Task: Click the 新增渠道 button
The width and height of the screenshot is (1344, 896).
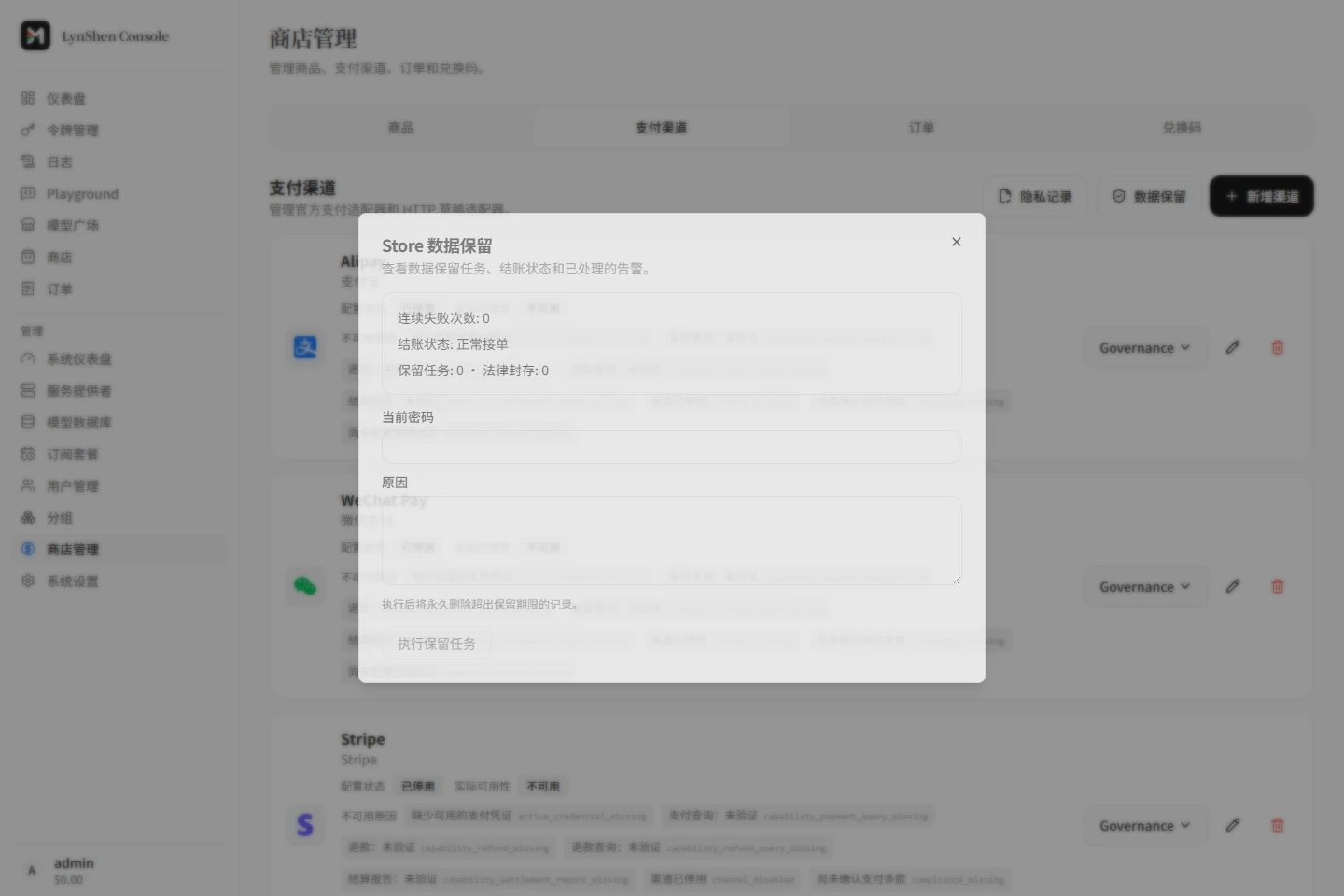Action: click(1262, 196)
